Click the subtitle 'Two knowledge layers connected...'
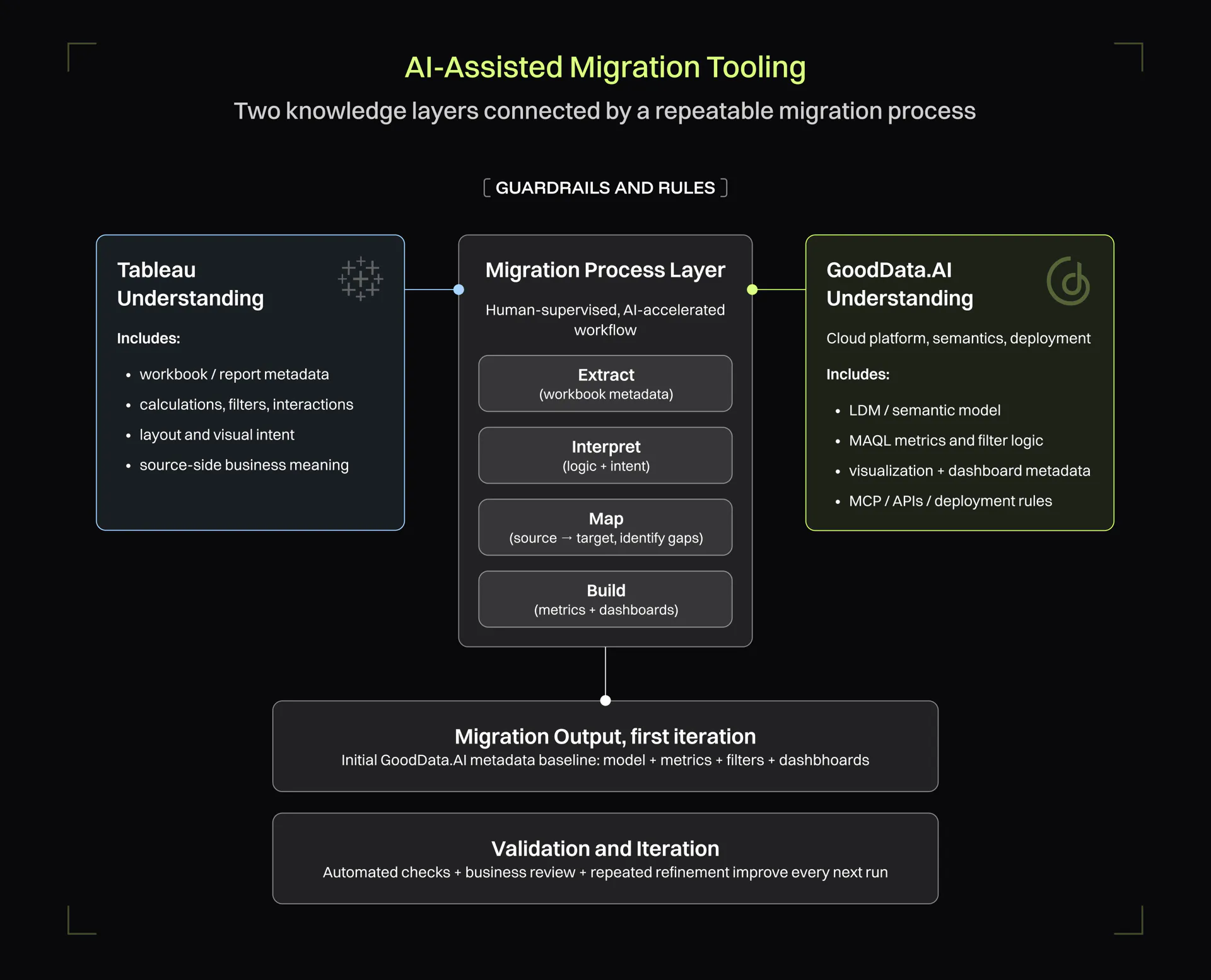Viewport: 1211px width, 980px height. click(x=605, y=111)
